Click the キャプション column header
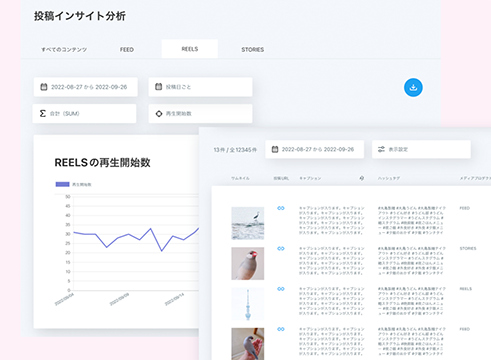Image resolution: width=491 pixels, height=360 pixels. tap(310, 178)
